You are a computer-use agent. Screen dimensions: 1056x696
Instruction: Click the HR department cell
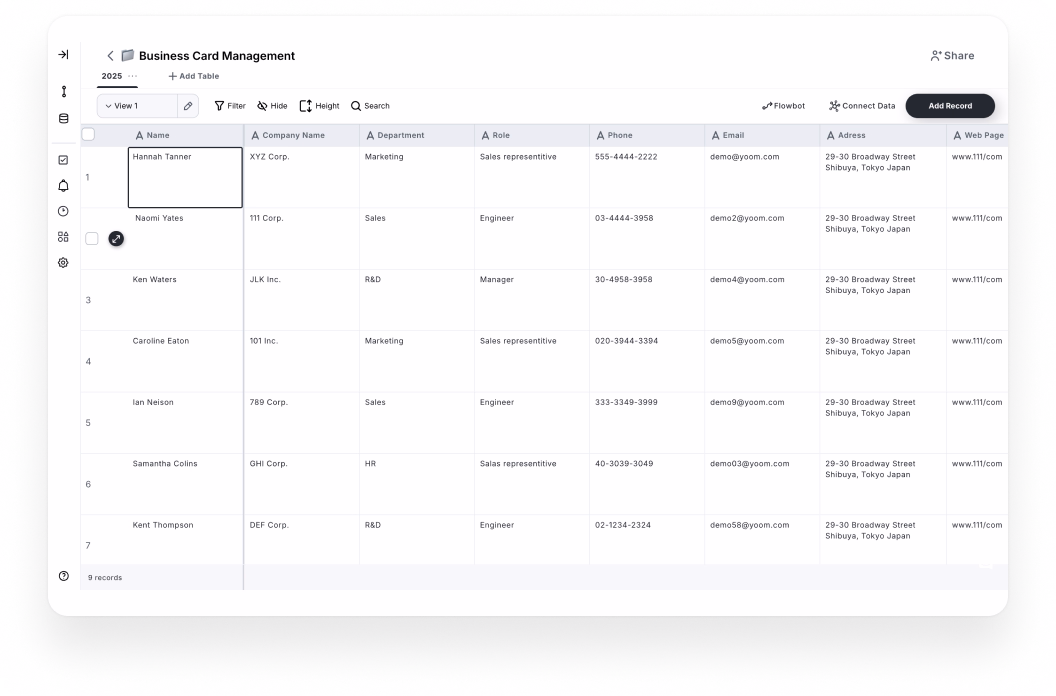point(417,484)
